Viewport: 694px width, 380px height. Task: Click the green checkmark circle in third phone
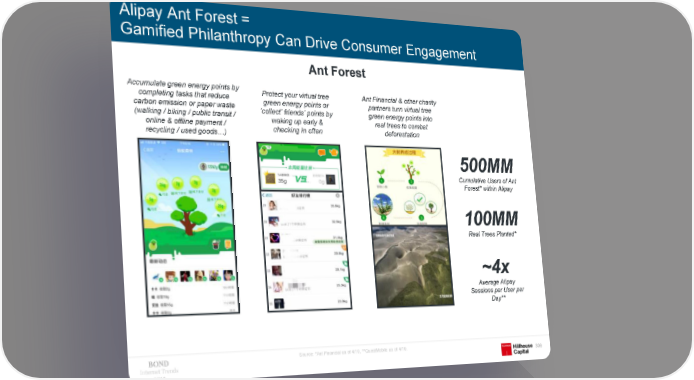point(419,199)
